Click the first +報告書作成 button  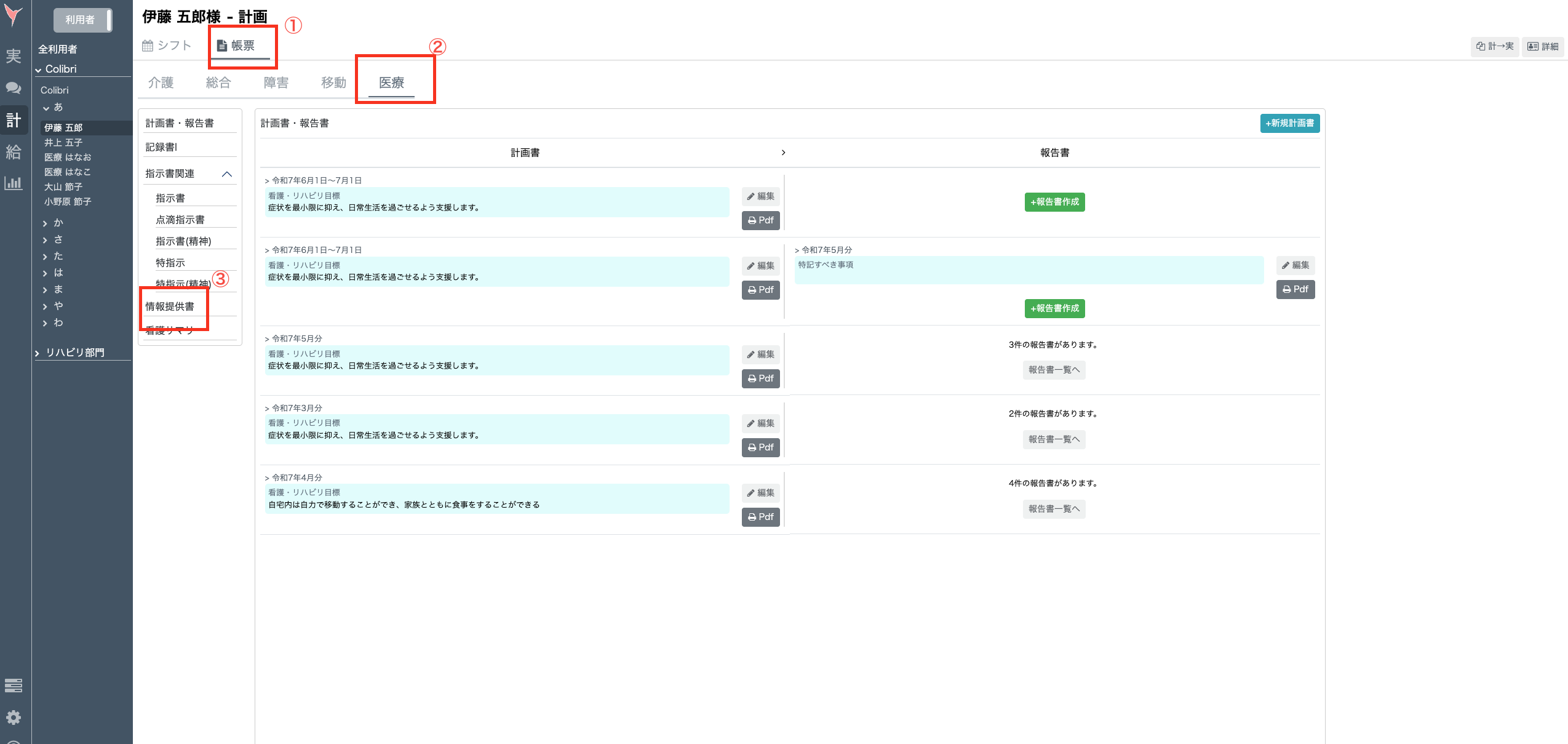(x=1054, y=202)
